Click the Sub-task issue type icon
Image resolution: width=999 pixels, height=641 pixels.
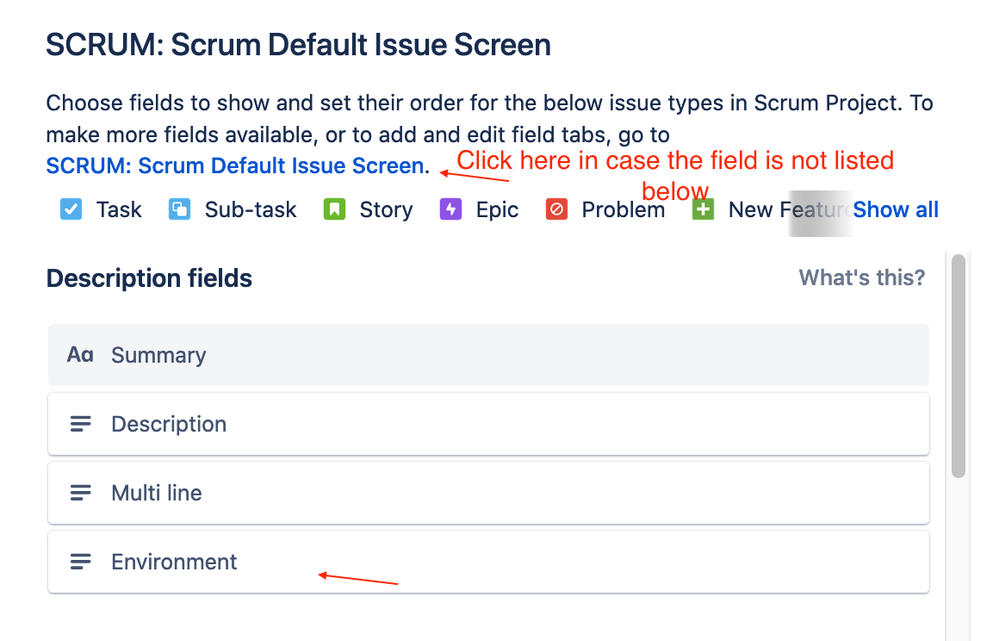pos(179,209)
